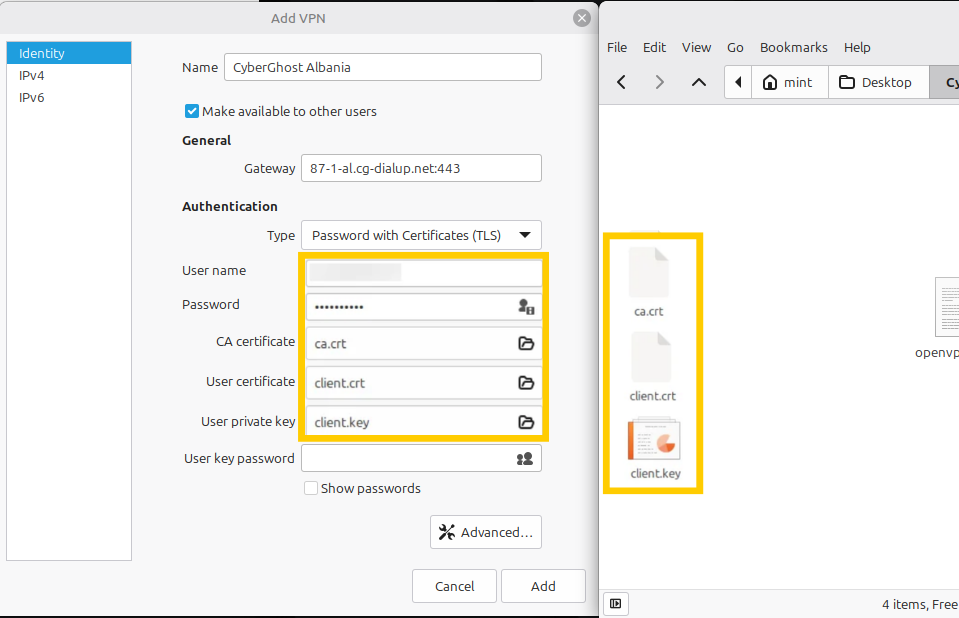Open the Advanced VPN options

[x=486, y=532]
